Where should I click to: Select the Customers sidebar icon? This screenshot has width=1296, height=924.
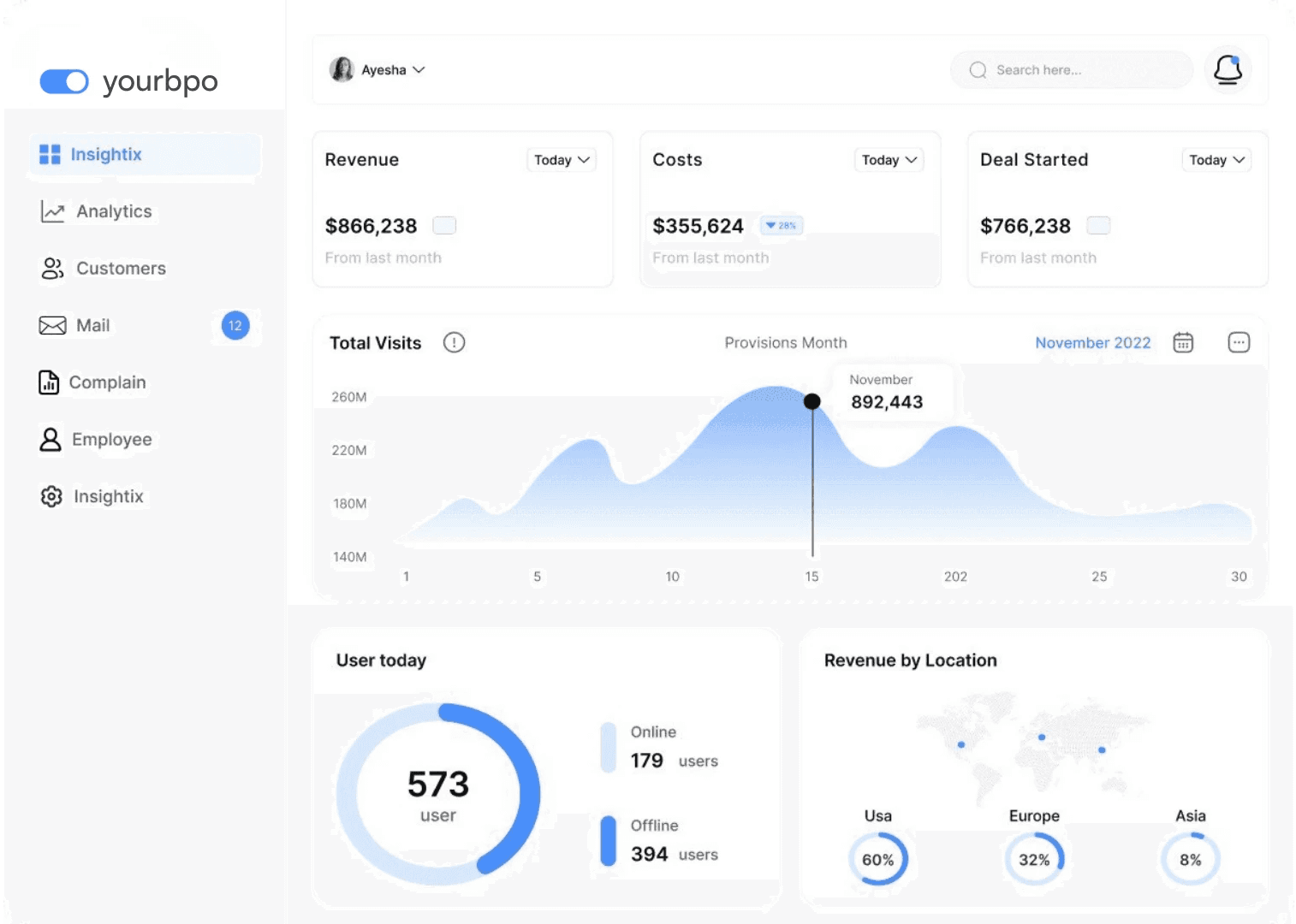click(51, 268)
